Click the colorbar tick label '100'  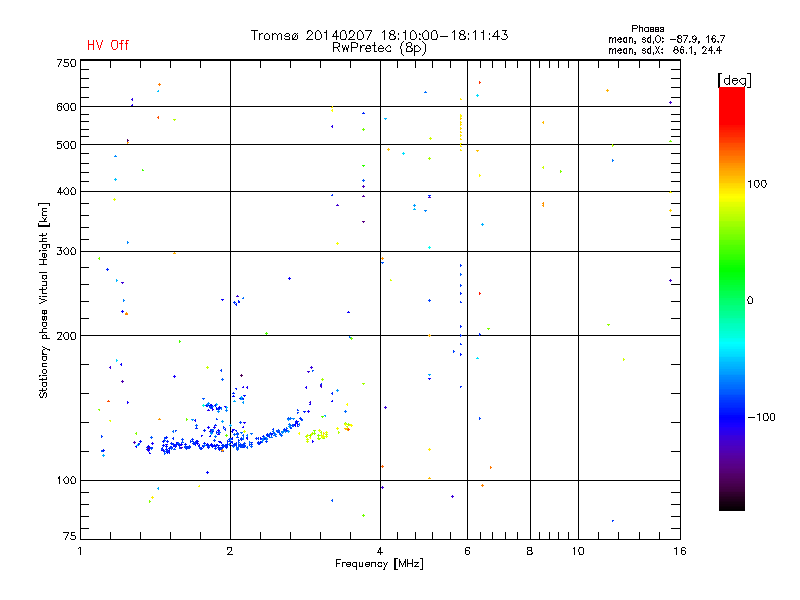tap(757, 184)
